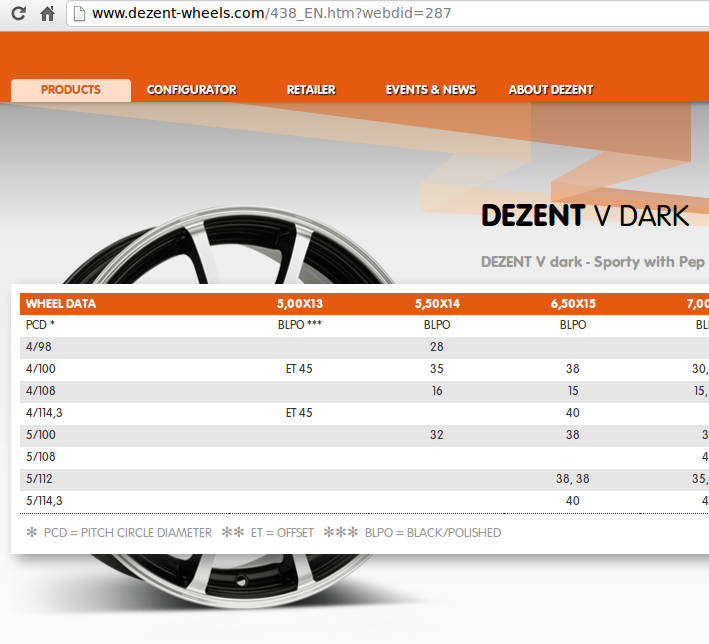This screenshot has height=644, width=709.
Task: Click 'ET 45' in the 4/100 row
Action: [299, 369]
